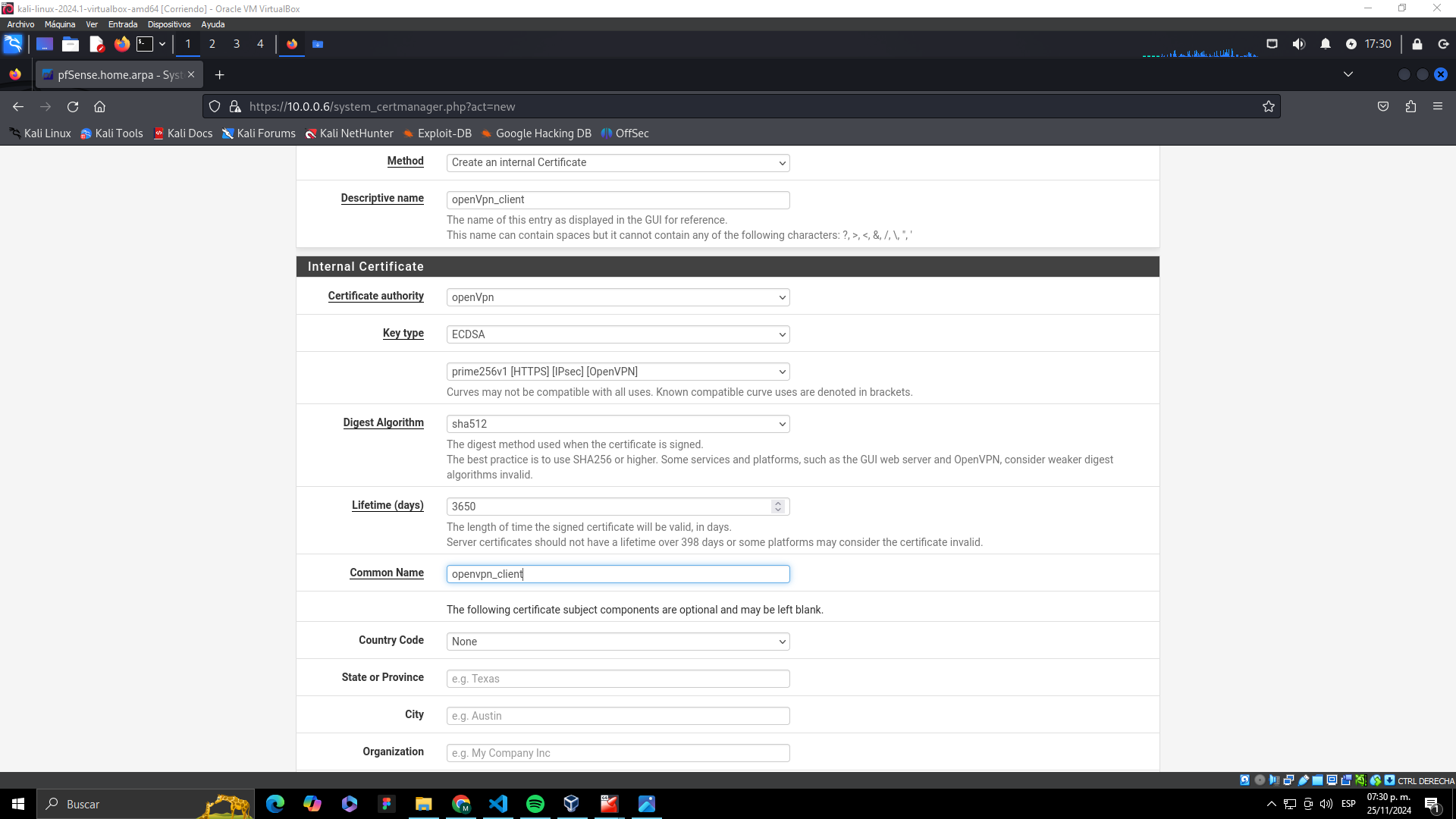Bookmark this page using the star icon
This screenshot has width=1456, height=819.
pyautogui.click(x=1269, y=106)
